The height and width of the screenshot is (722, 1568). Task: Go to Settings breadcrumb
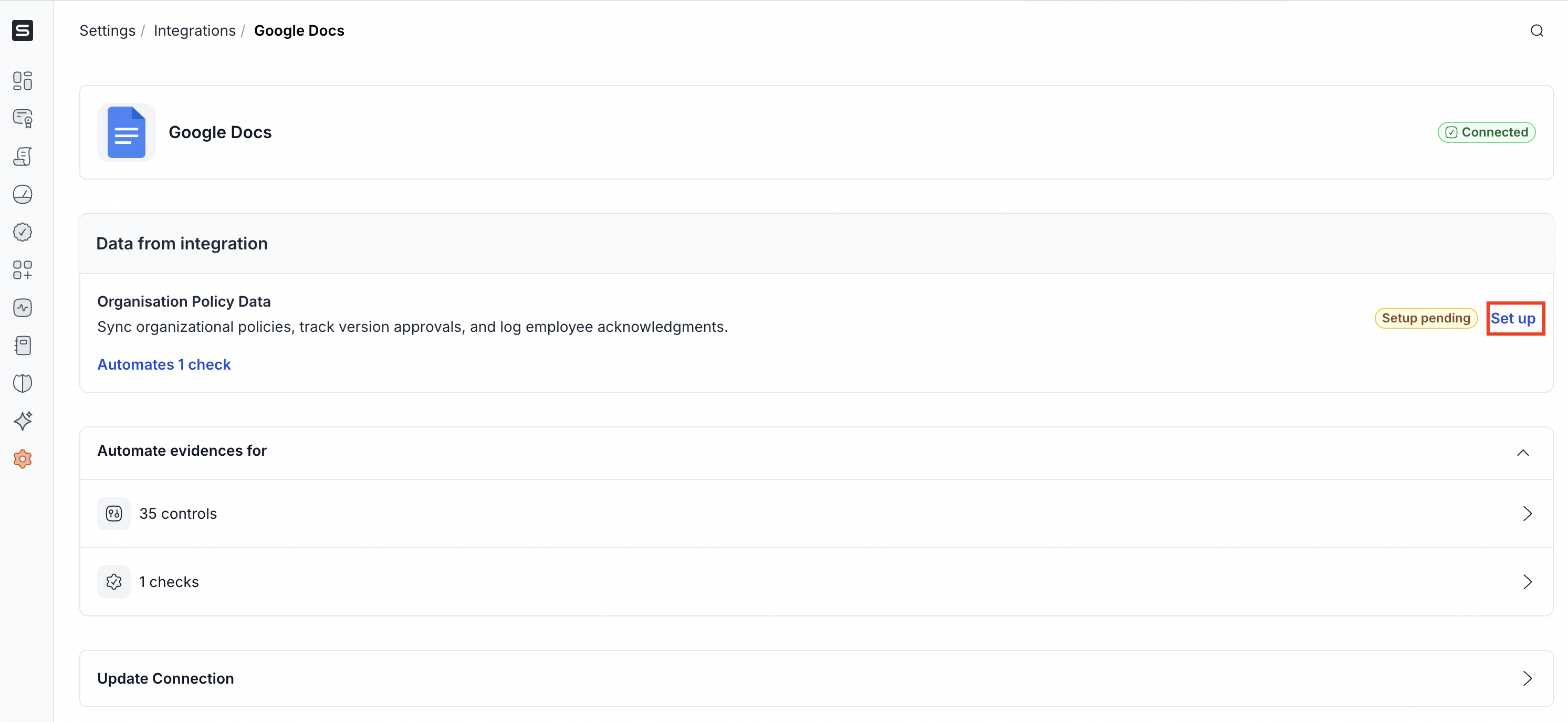pos(107,30)
